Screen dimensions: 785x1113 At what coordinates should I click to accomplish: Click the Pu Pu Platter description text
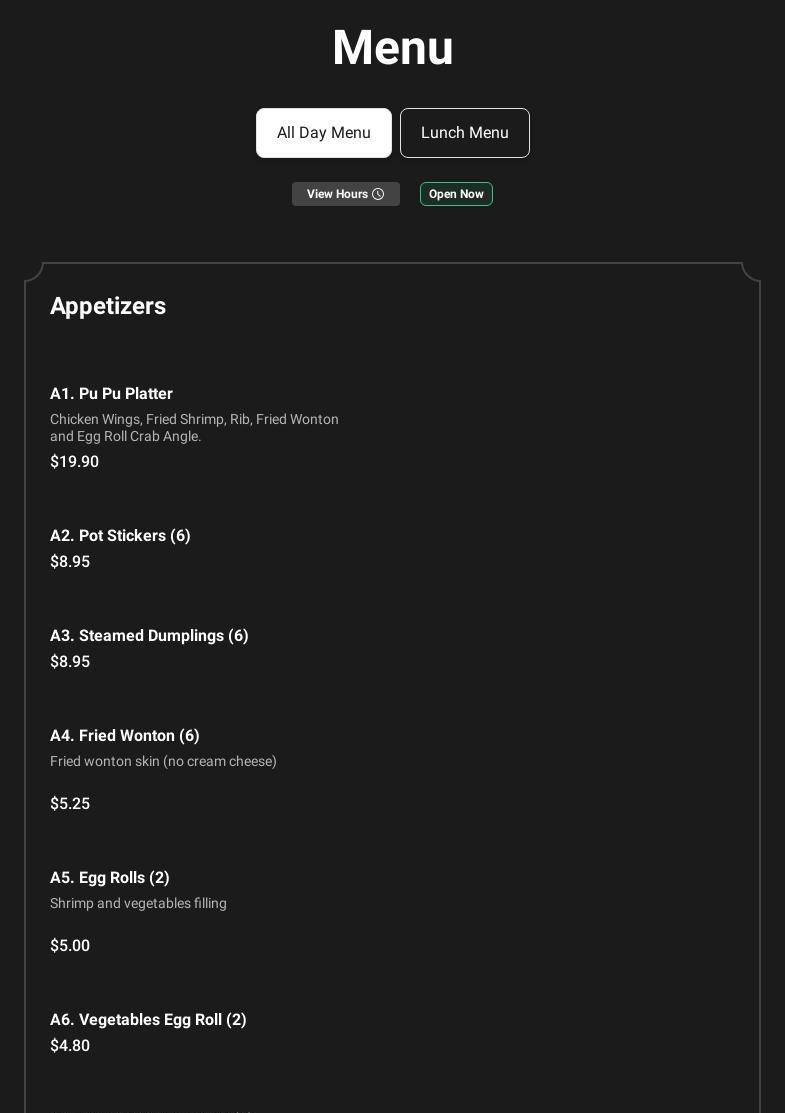[x=194, y=428]
